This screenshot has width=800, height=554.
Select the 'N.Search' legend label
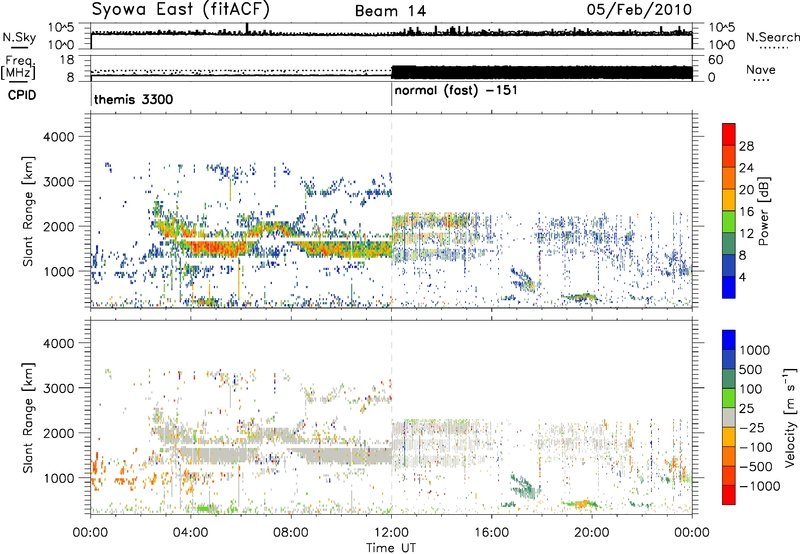pos(772,37)
